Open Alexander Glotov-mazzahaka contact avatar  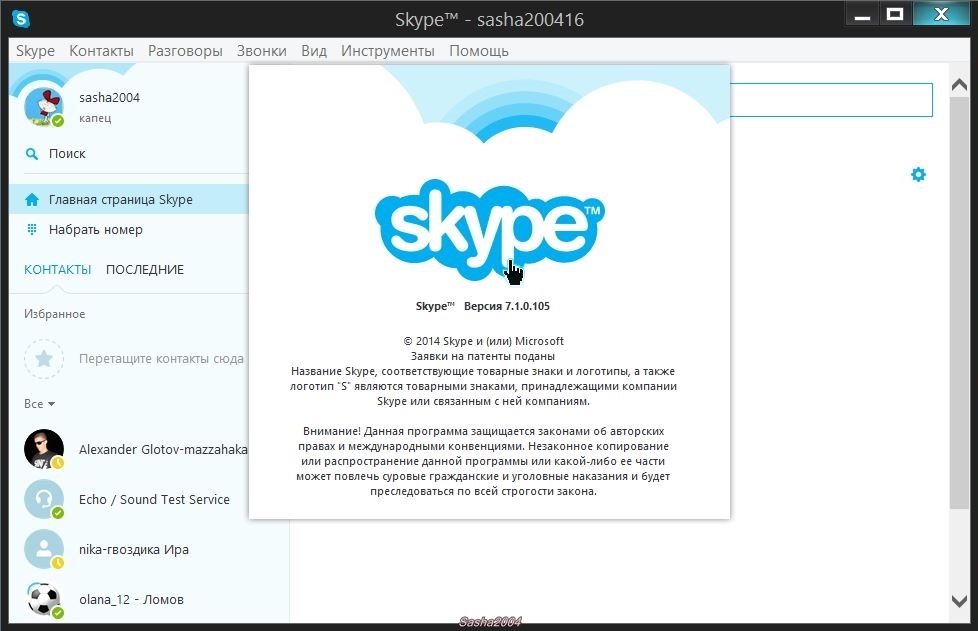coord(44,450)
